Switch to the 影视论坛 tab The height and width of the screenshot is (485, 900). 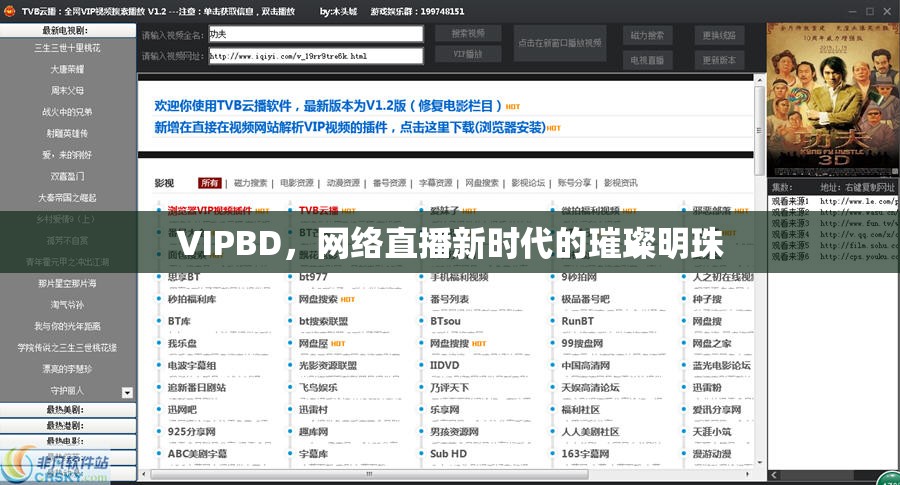[528, 183]
